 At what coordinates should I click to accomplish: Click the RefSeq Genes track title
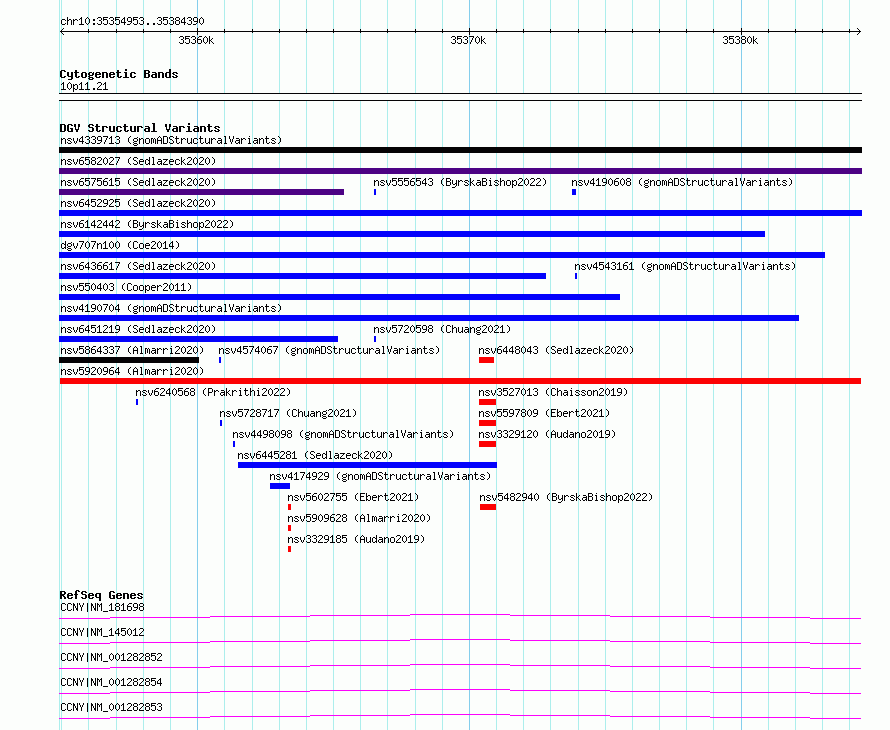[x=101, y=595]
